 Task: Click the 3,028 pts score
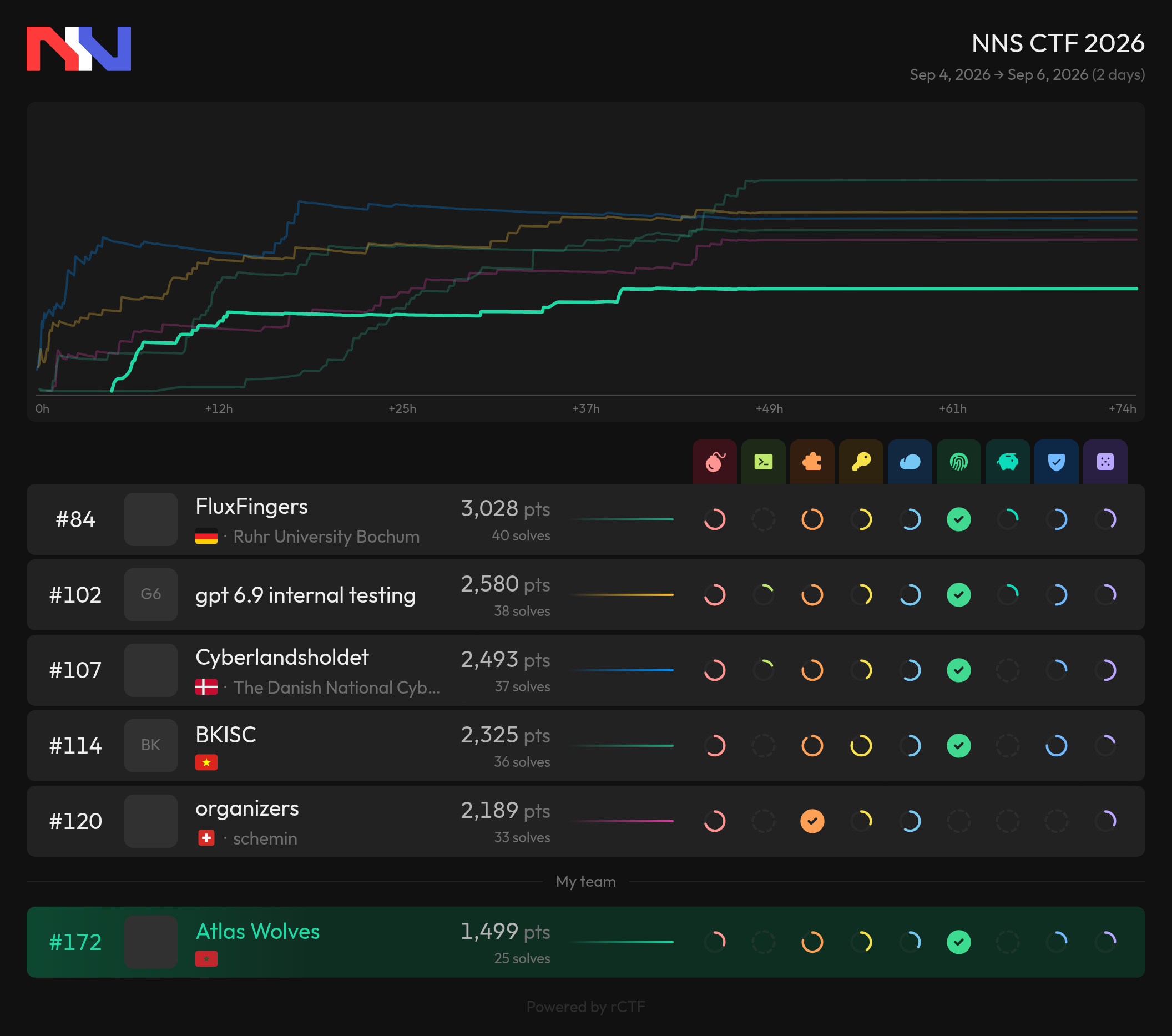click(x=505, y=508)
